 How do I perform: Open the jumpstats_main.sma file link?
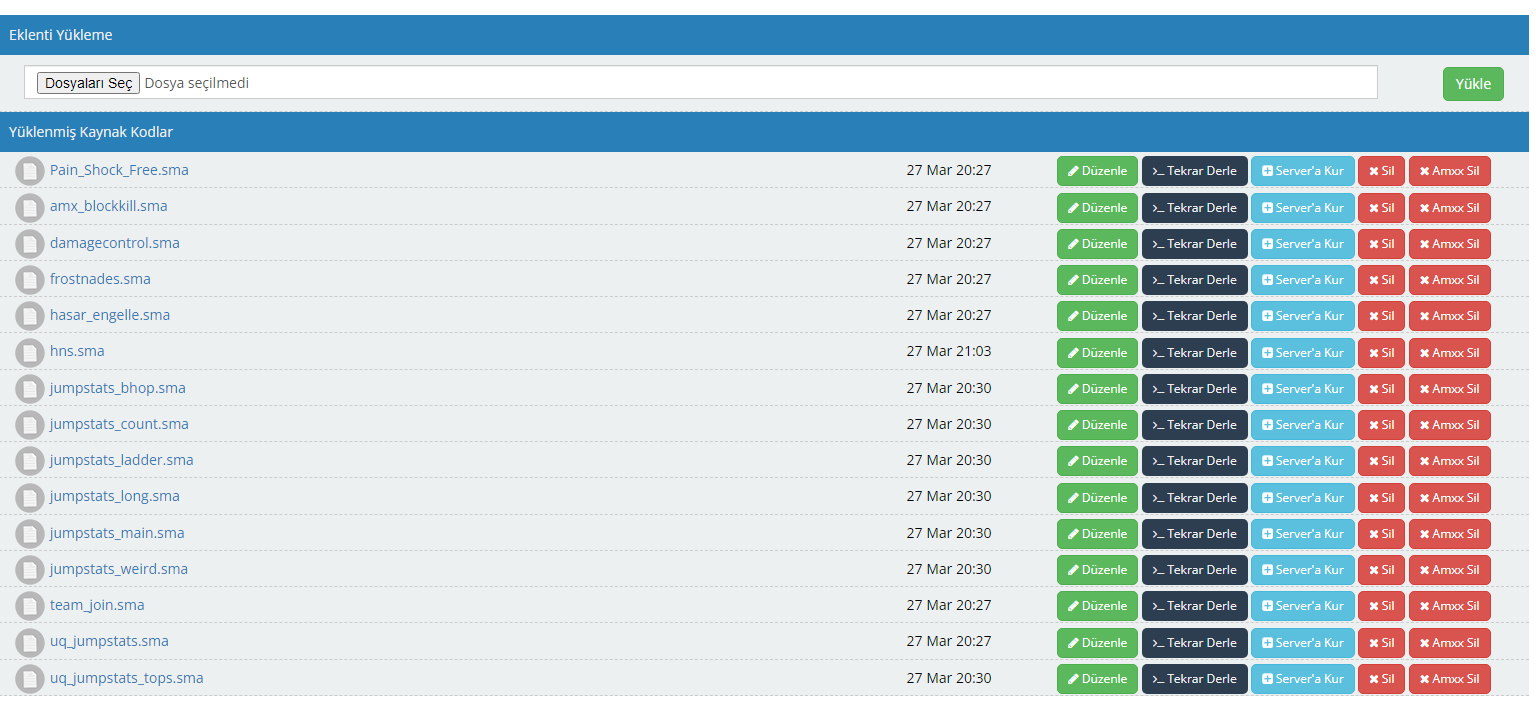click(117, 532)
